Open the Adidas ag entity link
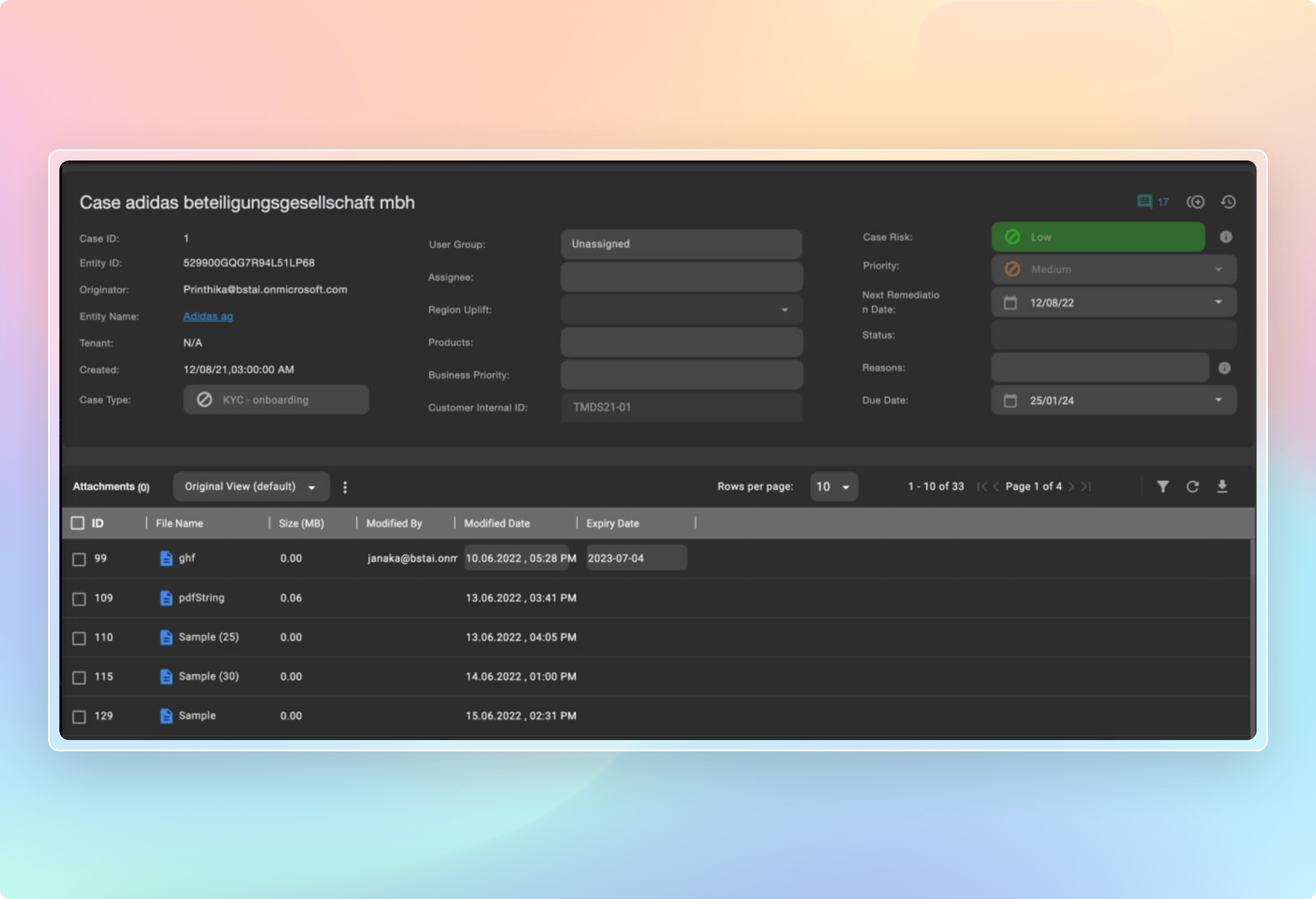 [x=208, y=316]
